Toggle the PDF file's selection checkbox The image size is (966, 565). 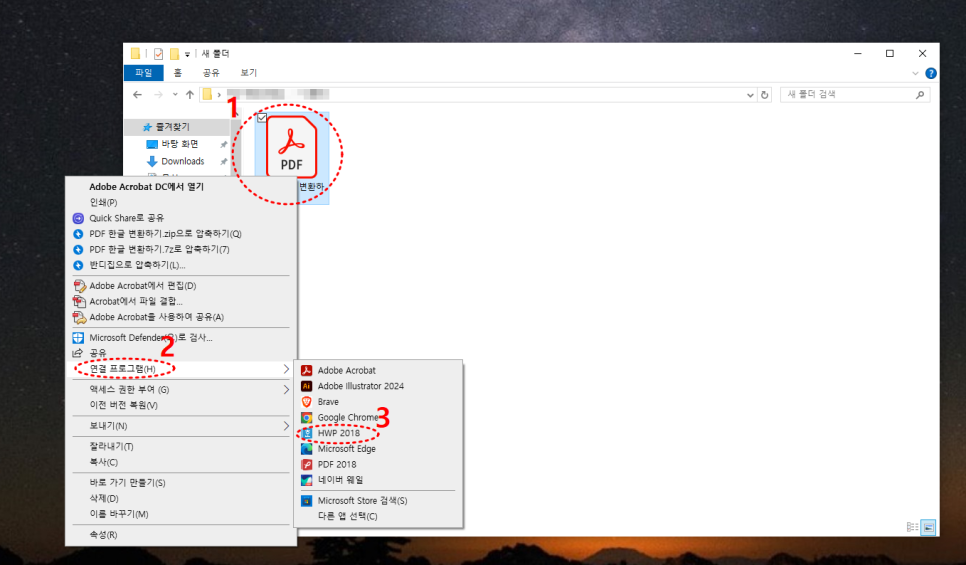pos(262,118)
